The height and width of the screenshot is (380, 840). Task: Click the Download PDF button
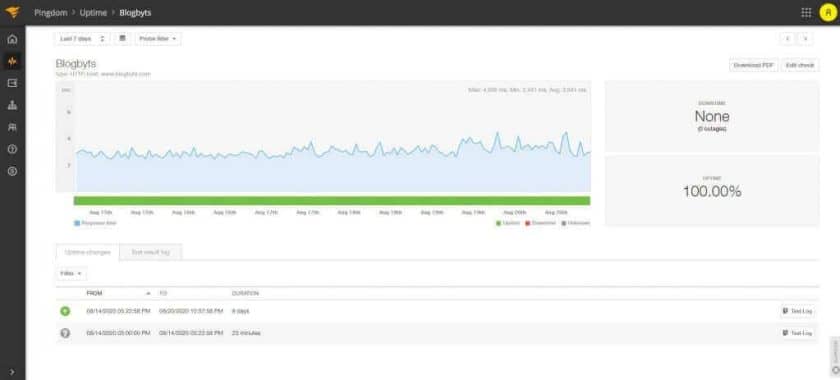pos(754,65)
